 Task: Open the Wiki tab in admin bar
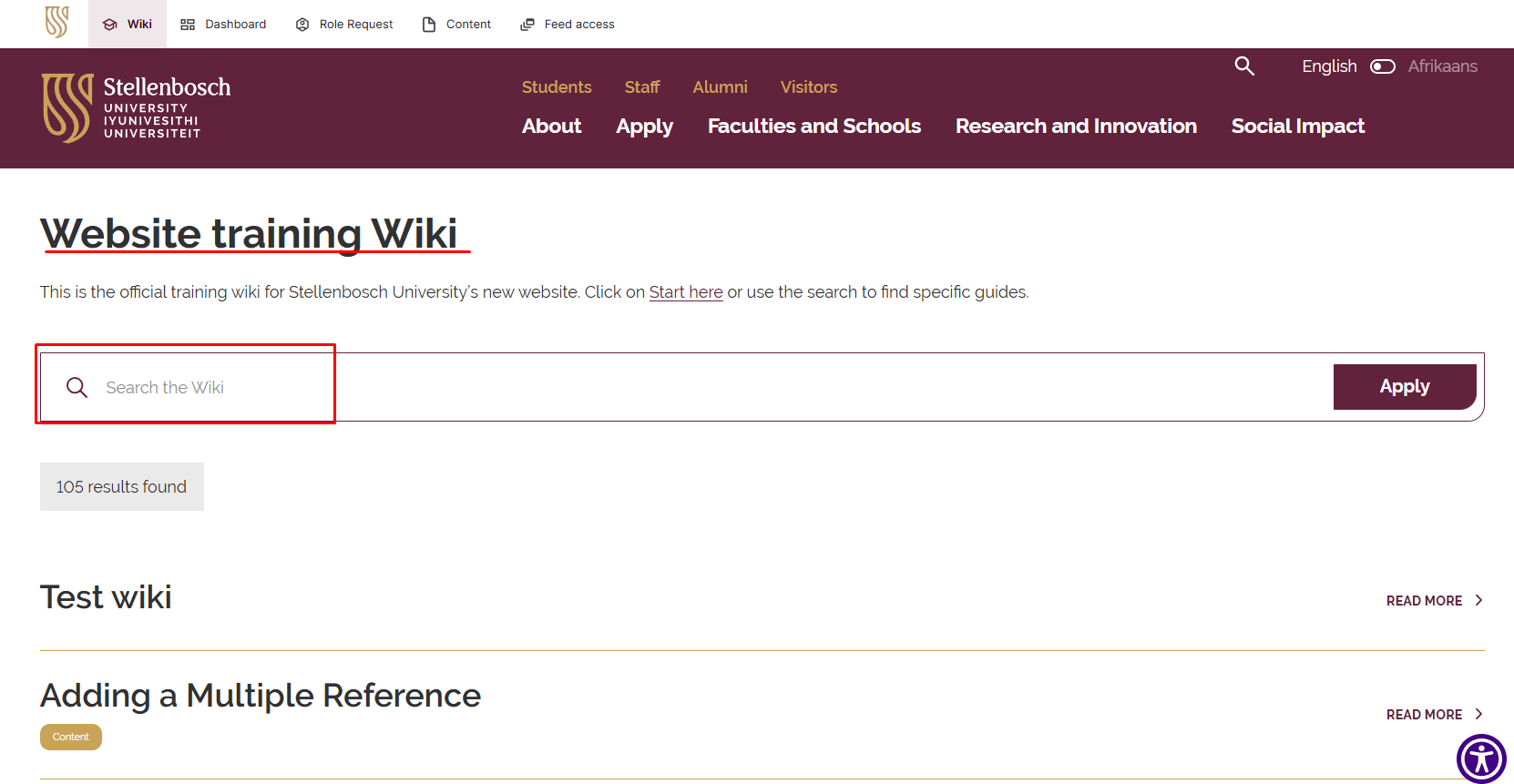[128, 24]
